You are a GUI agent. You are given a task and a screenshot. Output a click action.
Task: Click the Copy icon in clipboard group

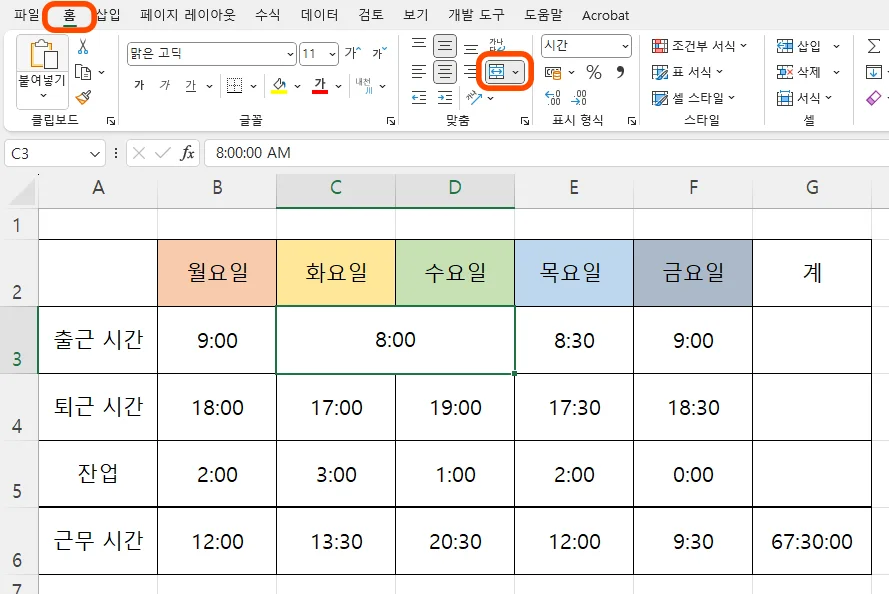coord(83,73)
